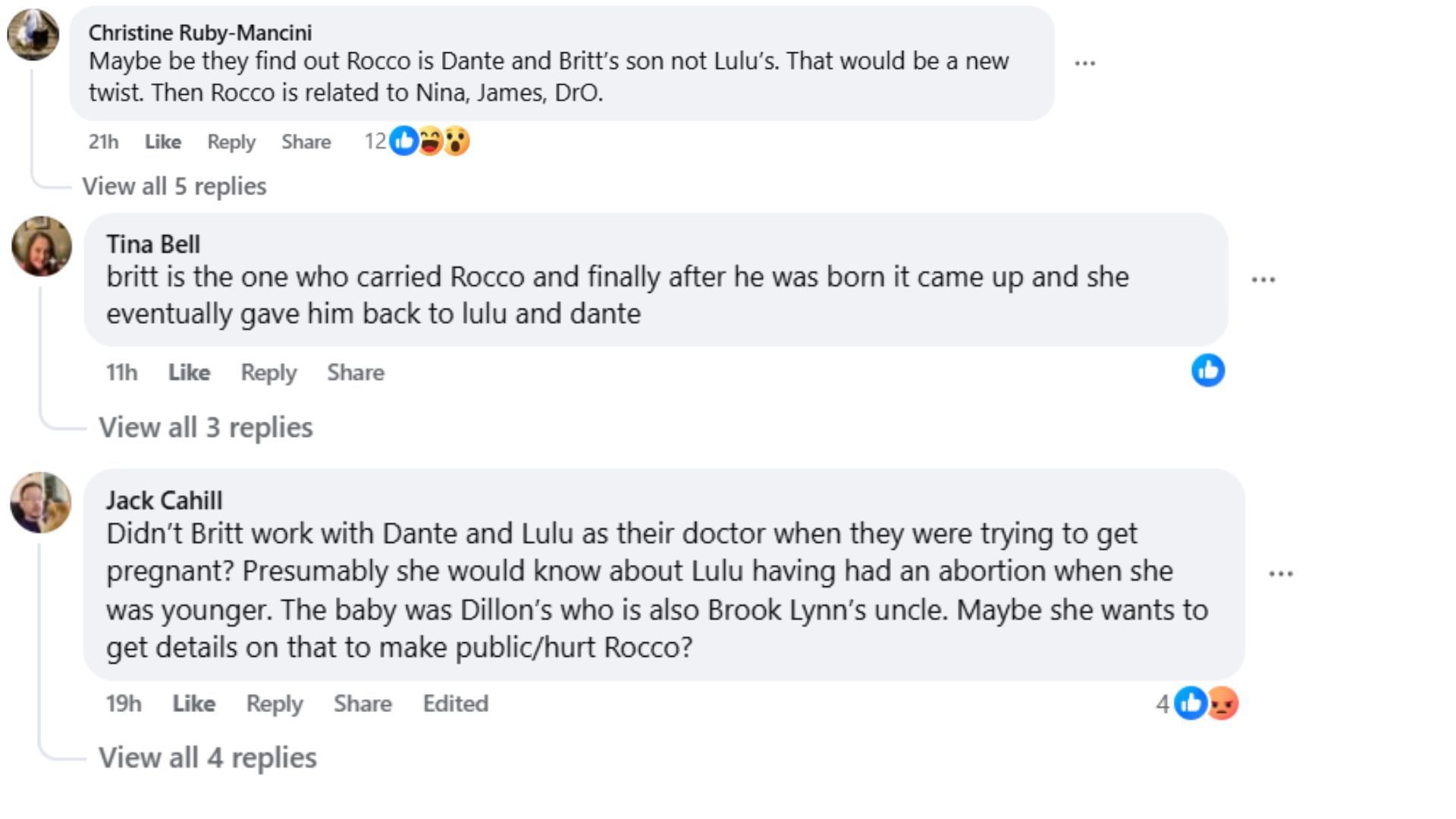Expand View all 3 replies
This screenshot has height=819, width=1456.
click(x=206, y=428)
